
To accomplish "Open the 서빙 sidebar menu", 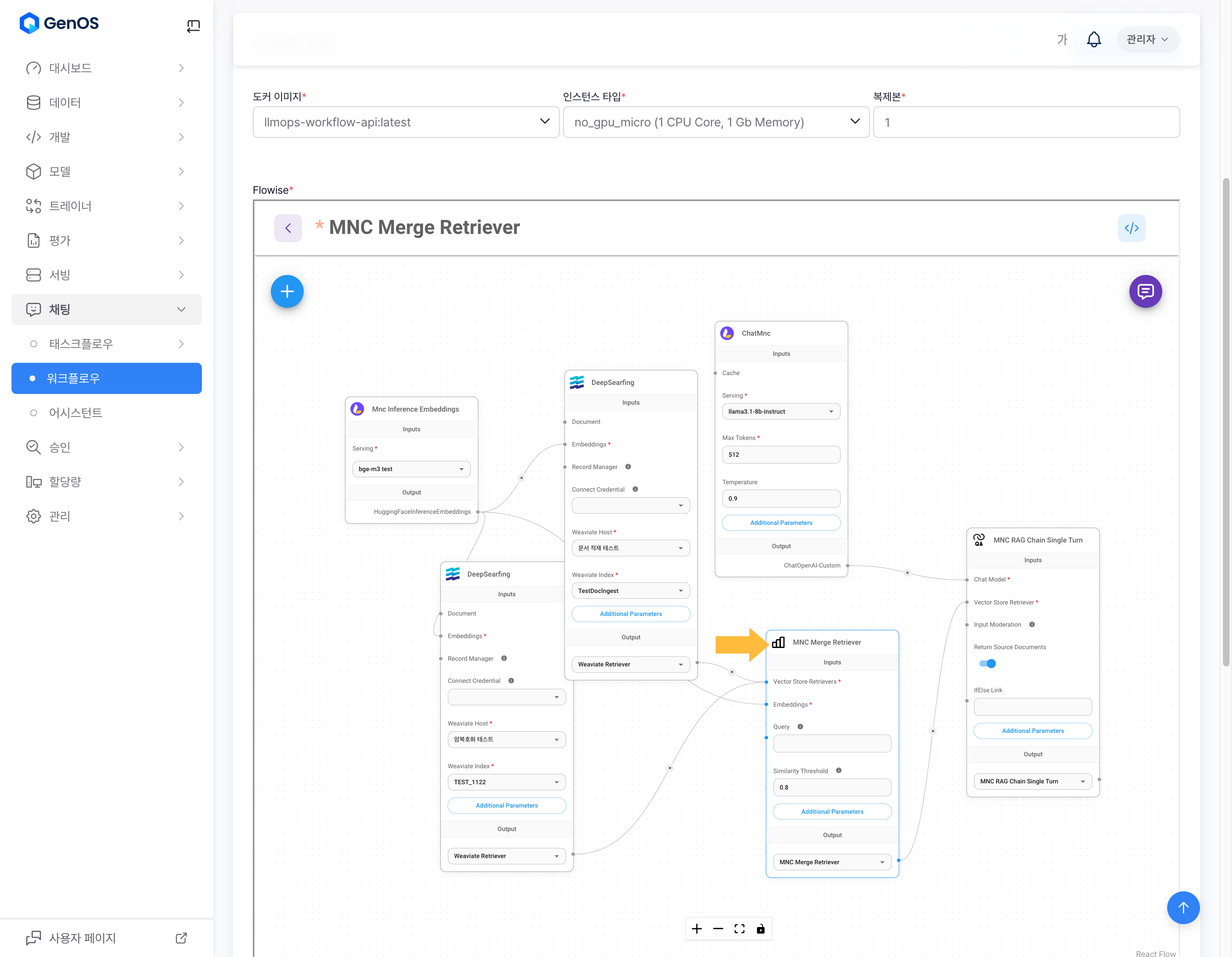I will [106, 275].
